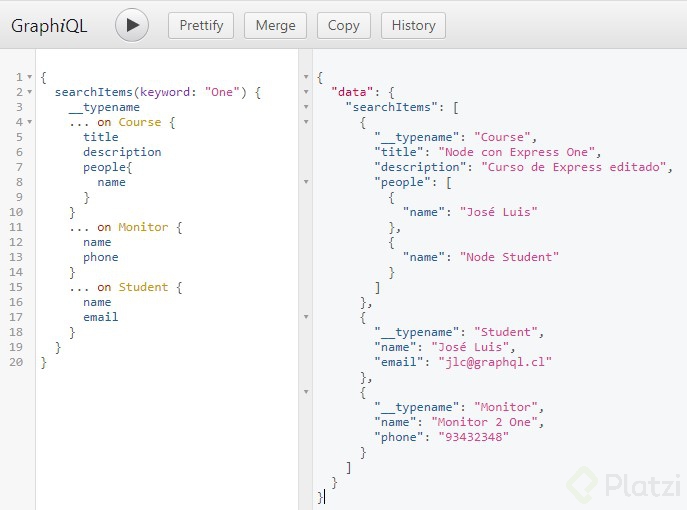This screenshot has height=510, width=687.
Task: Collapse searchItems fold arrow at line 2
Action: [29, 92]
